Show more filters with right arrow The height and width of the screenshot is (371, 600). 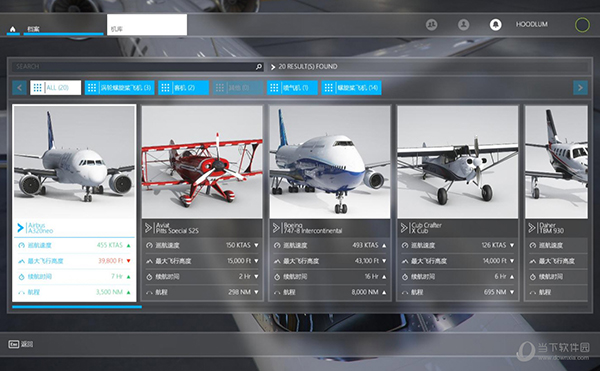pos(580,88)
